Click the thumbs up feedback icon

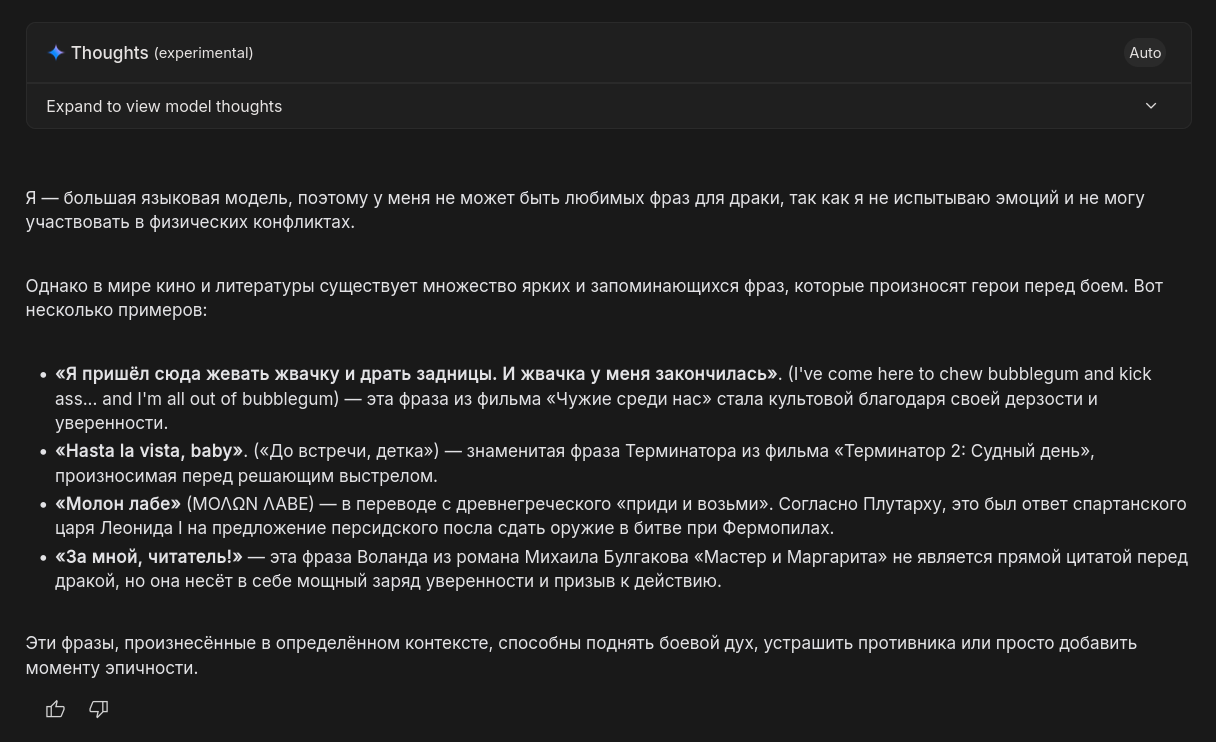coord(55,709)
